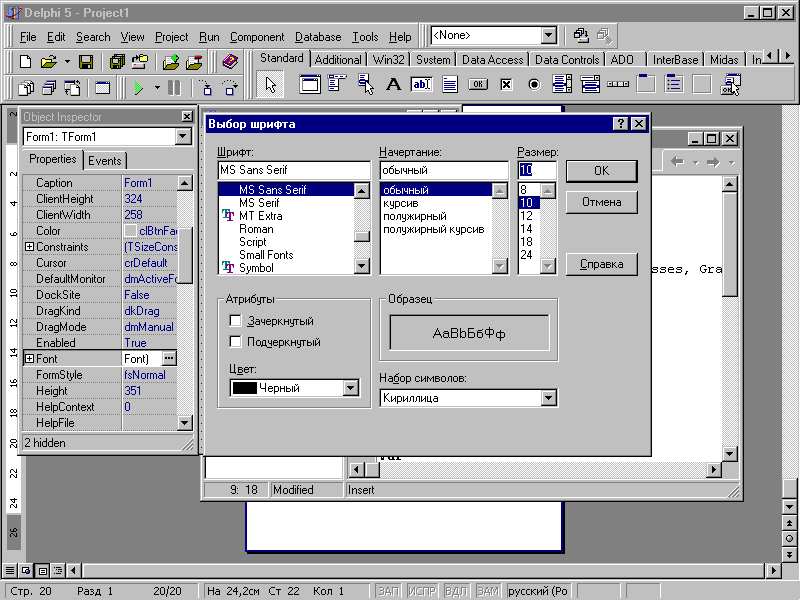The image size is (800, 600).
Task: Click the View Unit toolbar icon
Action: coord(26,88)
